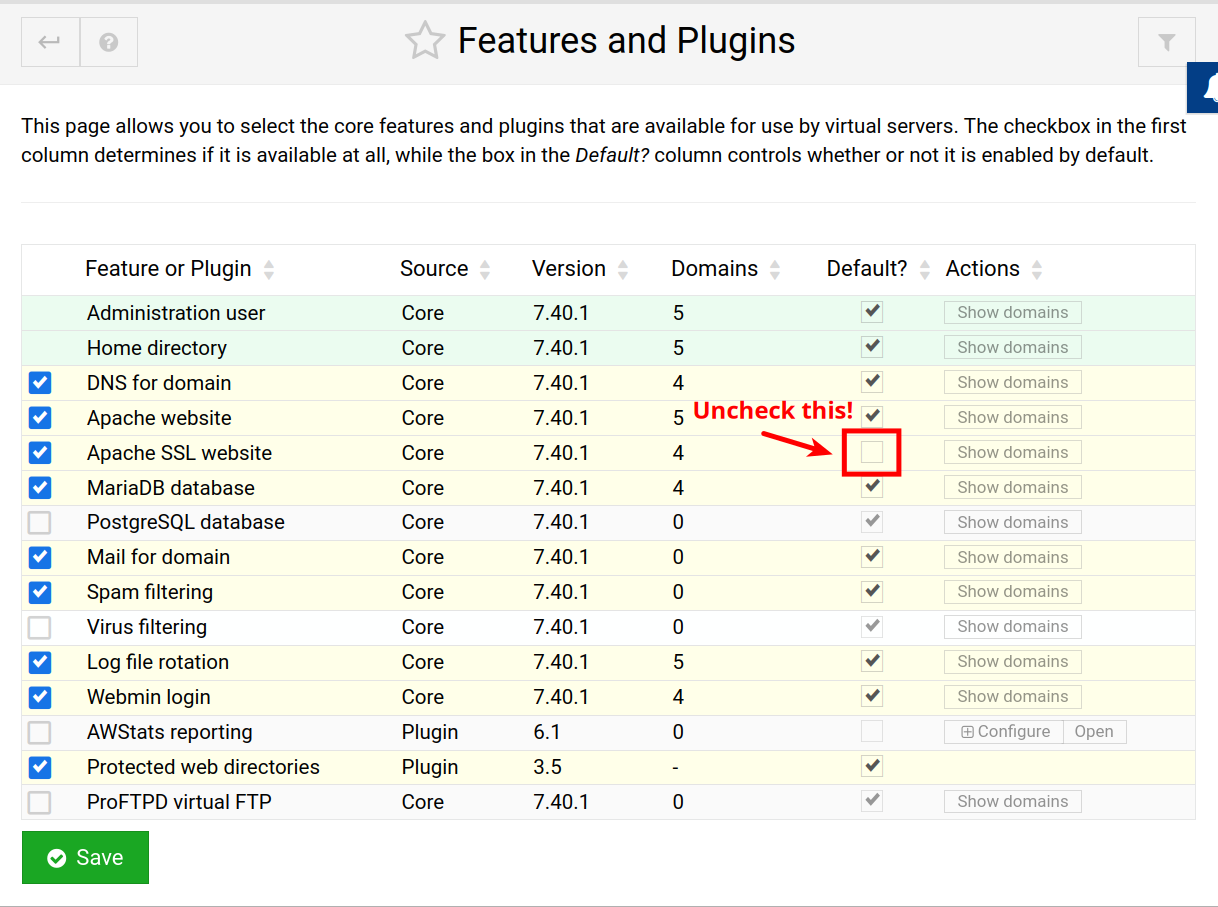This screenshot has height=907, width=1218.
Task: Disable the DNS for domain feature checkbox
Action: tap(40, 383)
